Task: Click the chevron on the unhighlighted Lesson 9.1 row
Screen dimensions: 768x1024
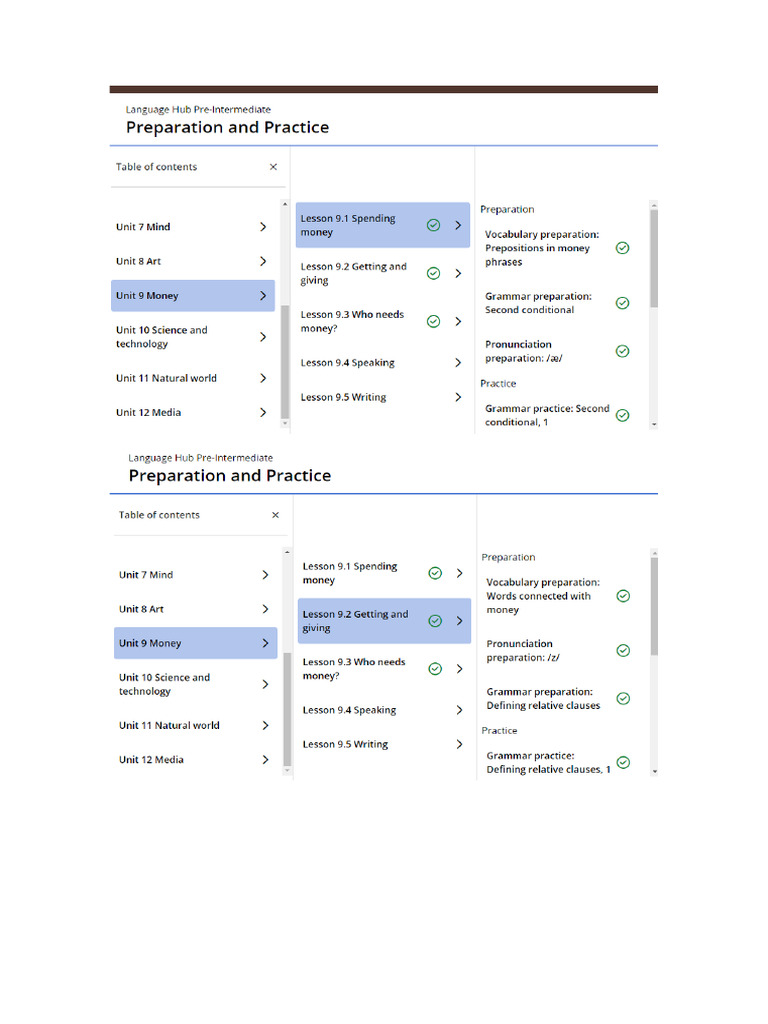Action: (x=460, y=573)
